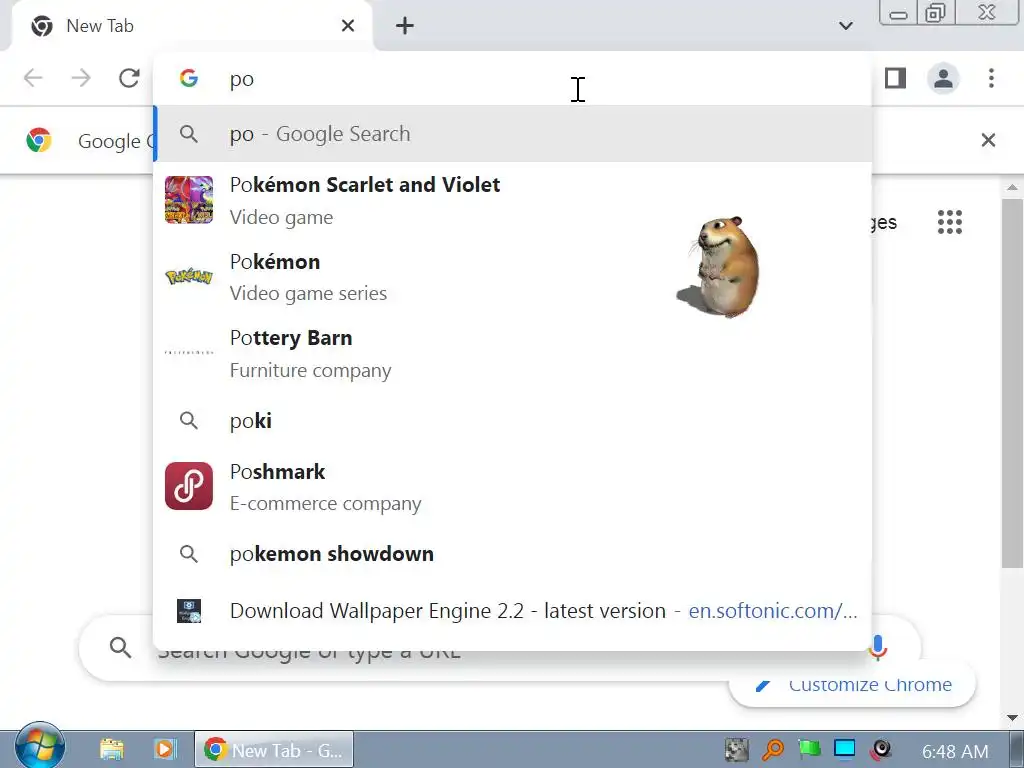Go forward with the forward arrow
Screen dimensions: 1024x768
point(81,78)
